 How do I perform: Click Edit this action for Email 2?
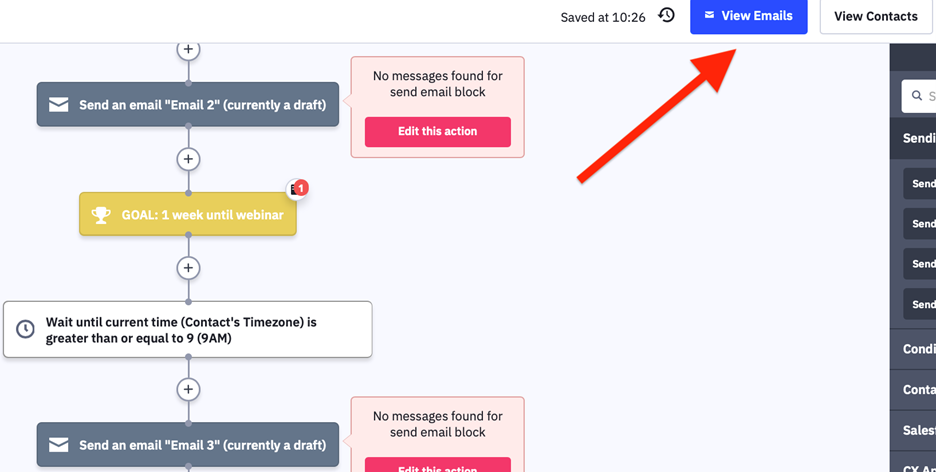pyautogui.click(x=438, y=131)
